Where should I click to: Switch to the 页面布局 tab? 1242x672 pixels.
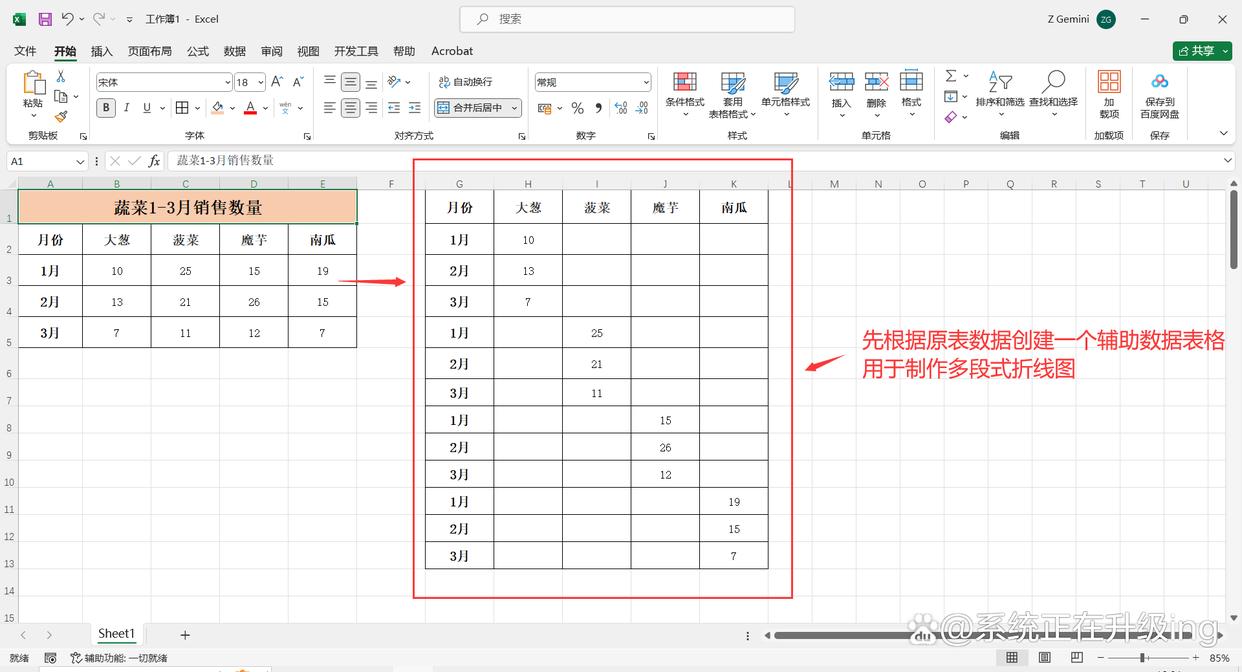pyautogui.click(x=150, y=51)
